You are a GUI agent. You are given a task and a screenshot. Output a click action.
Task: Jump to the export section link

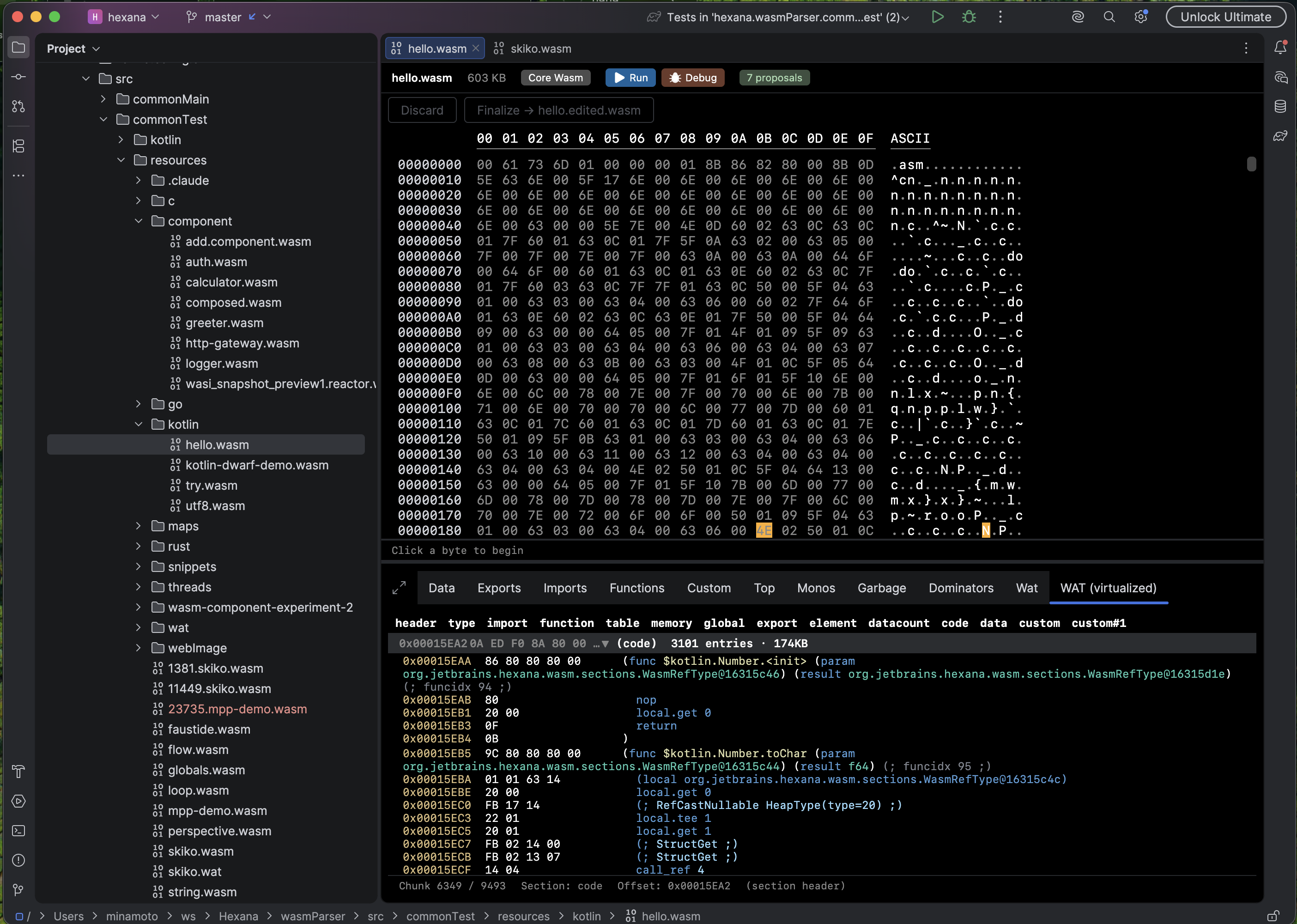(x=776, y=623)
